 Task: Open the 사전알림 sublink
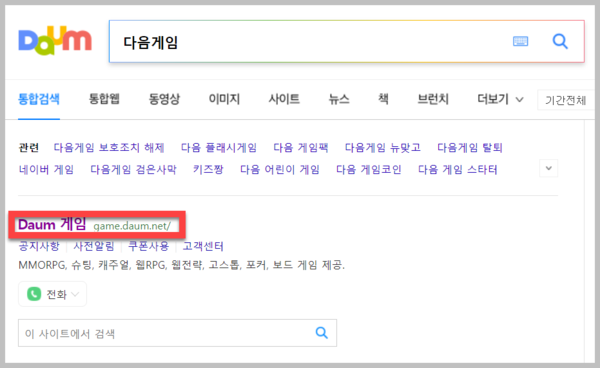[94, 246]
